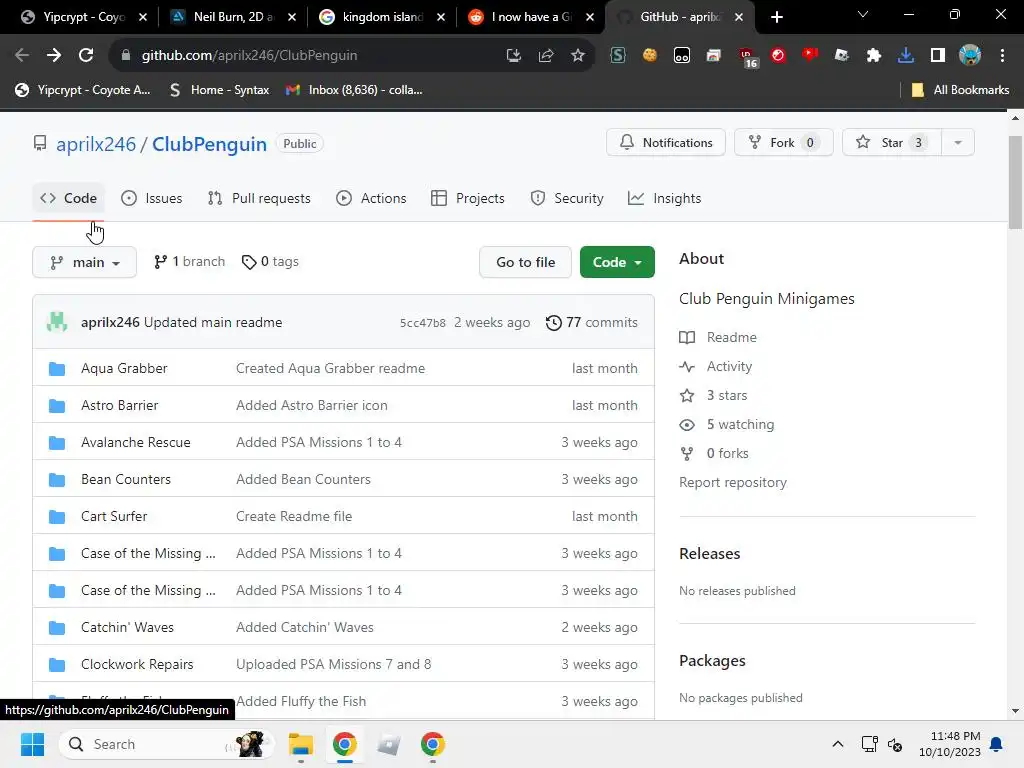Open the Home - Syntax bookmark
Viewport: 1024px width, 768px height.
point(219,90)
